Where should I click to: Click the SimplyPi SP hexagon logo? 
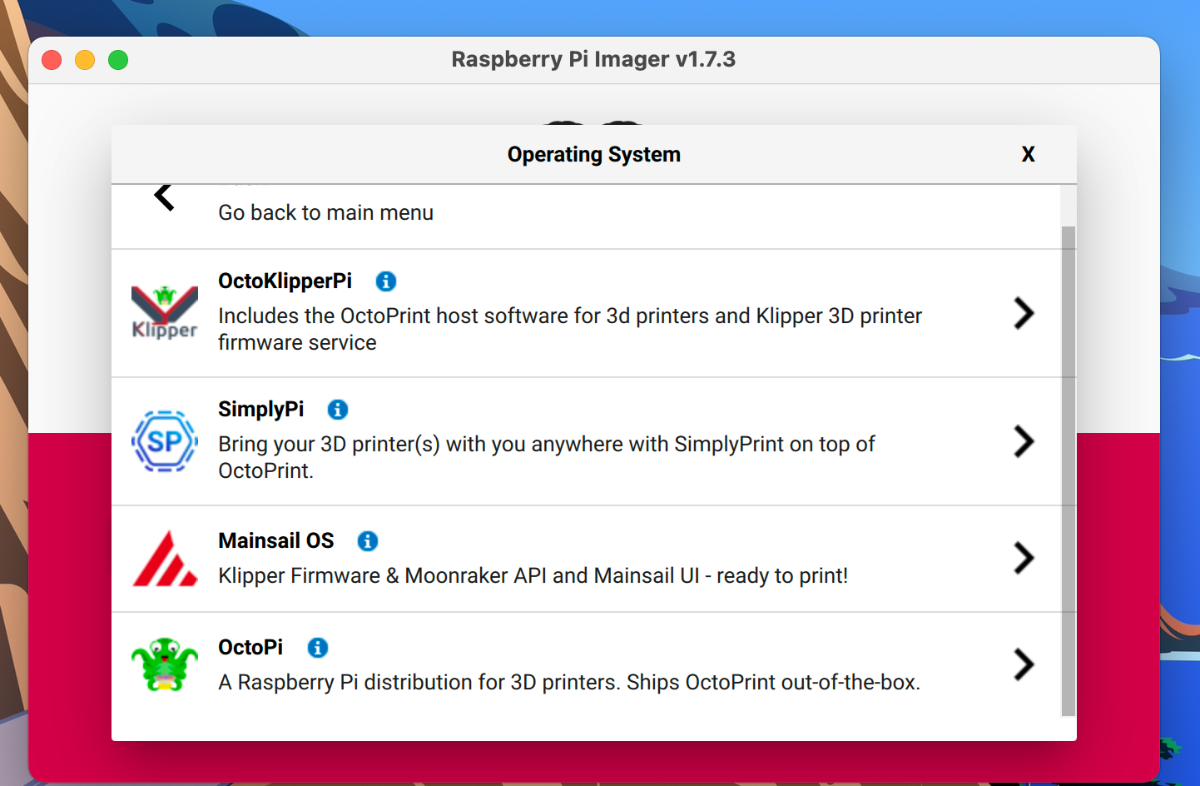click(x=165, y=441)
